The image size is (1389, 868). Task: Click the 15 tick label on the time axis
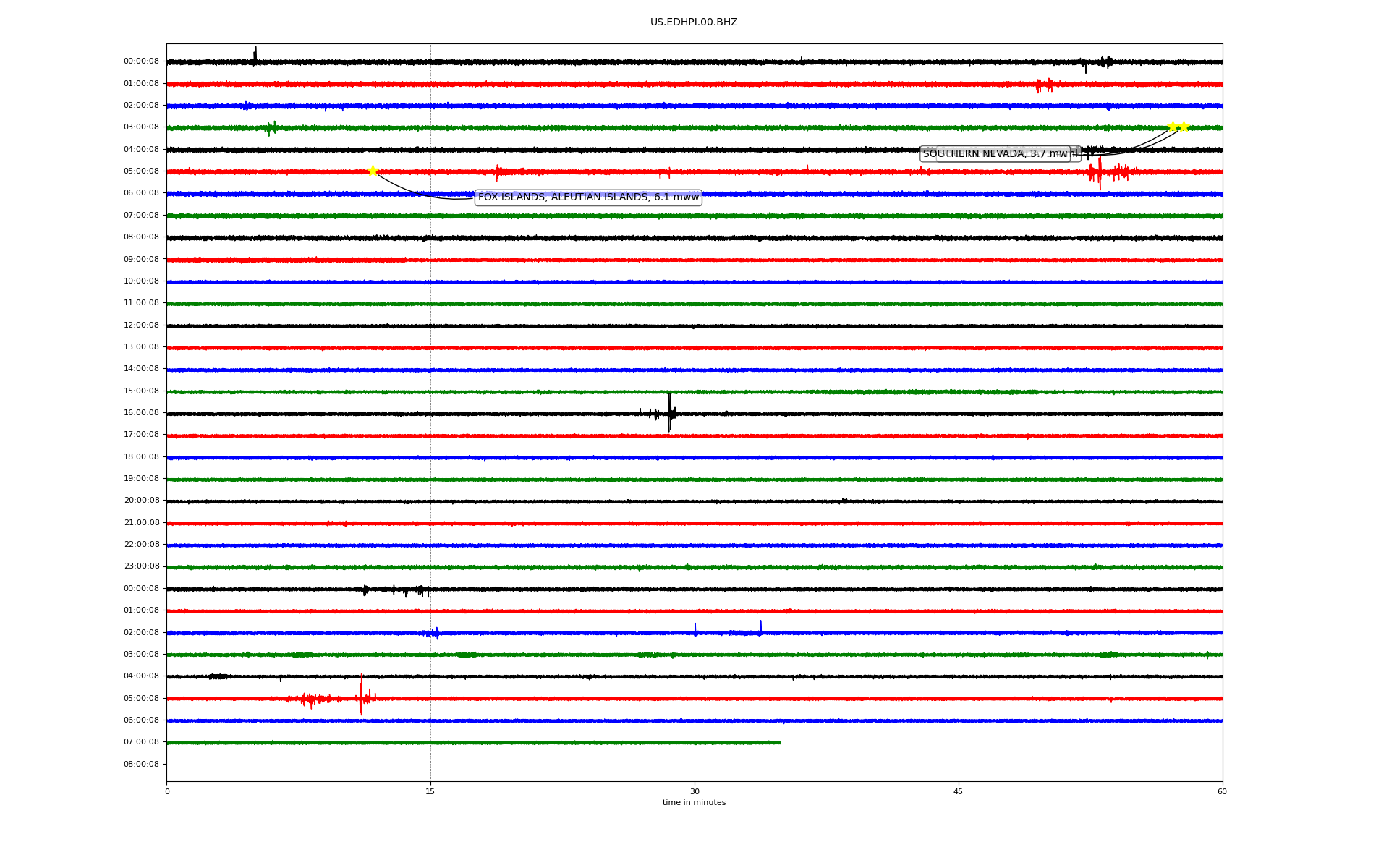click(430, 791)
